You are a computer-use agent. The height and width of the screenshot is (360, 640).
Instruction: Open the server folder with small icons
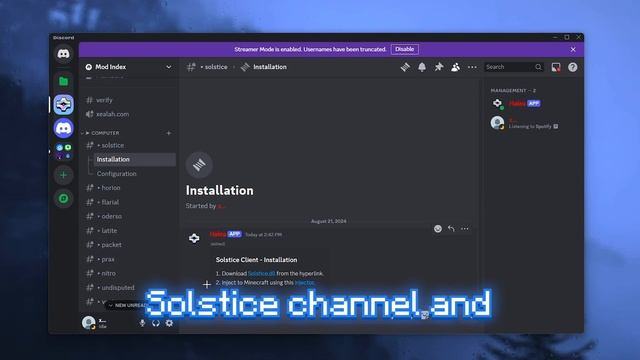click(63, 151)
